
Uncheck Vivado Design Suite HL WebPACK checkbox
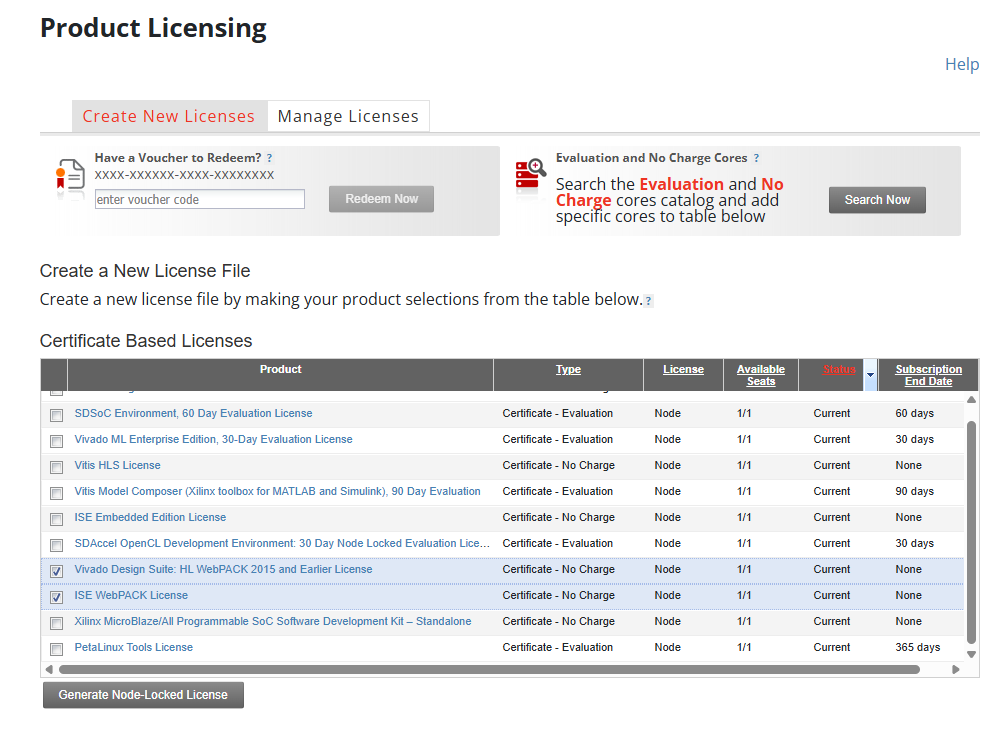tap(56, 571)
